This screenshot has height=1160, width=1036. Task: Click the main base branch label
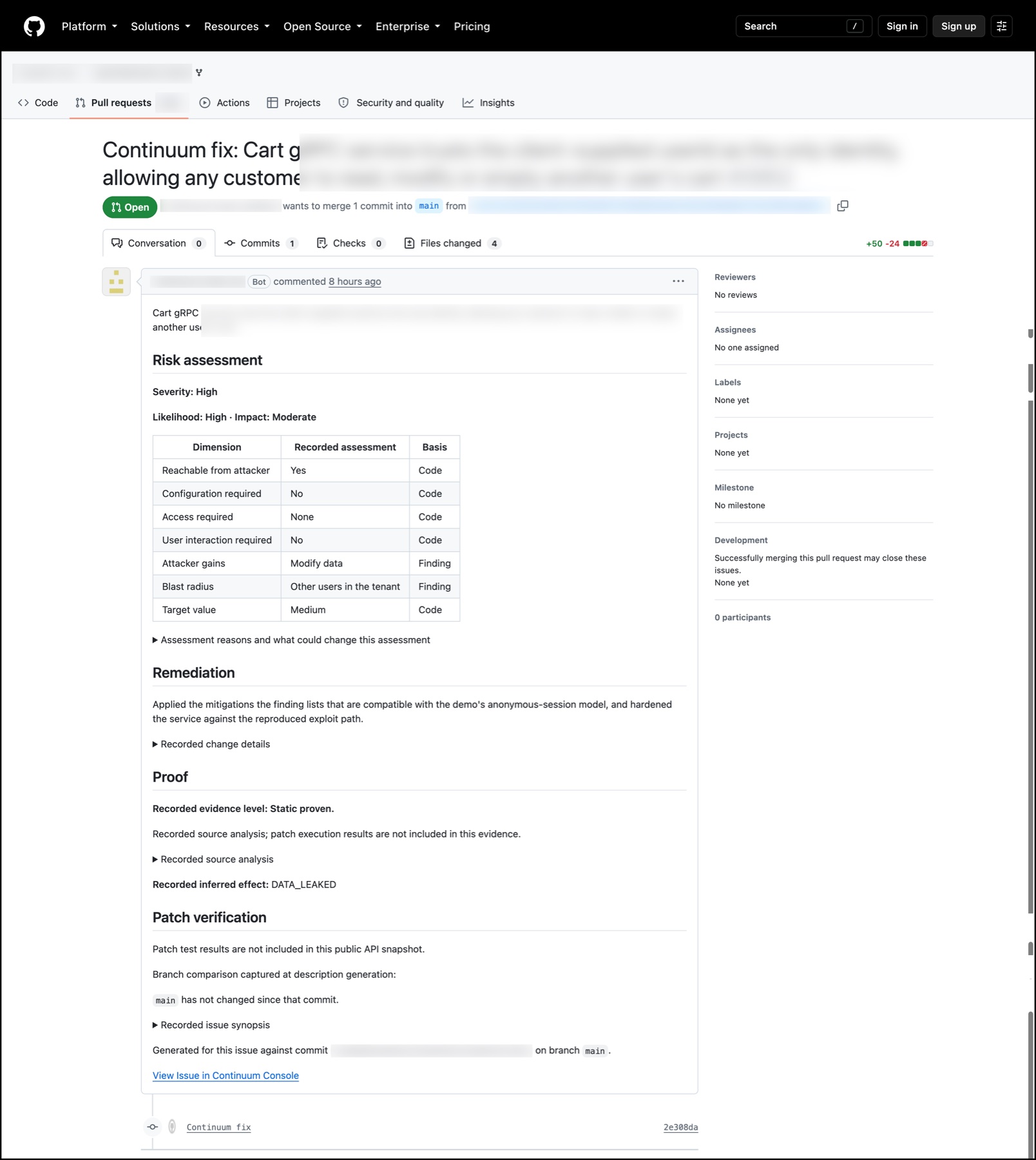(x=428, y=206)
